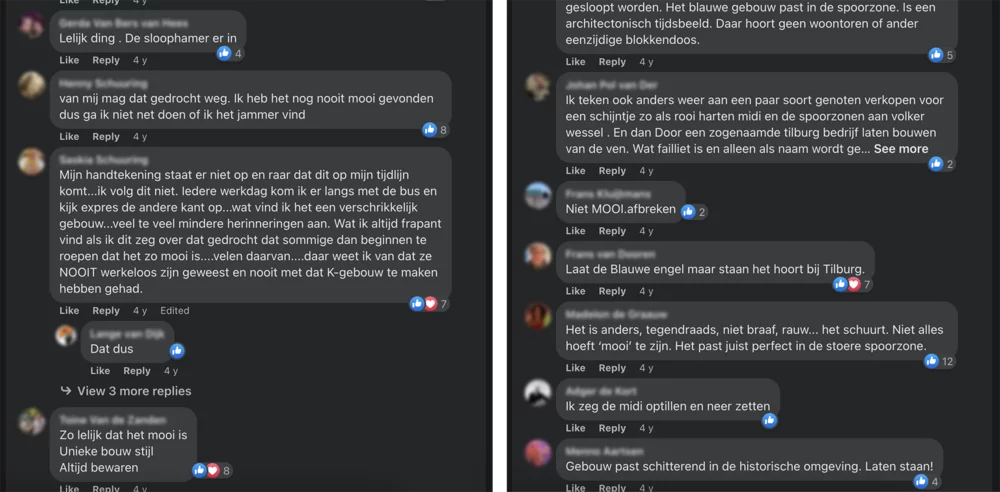Click the like icon beside 'Dat dus' reply

pyautogui.click(x=177, y=350)
